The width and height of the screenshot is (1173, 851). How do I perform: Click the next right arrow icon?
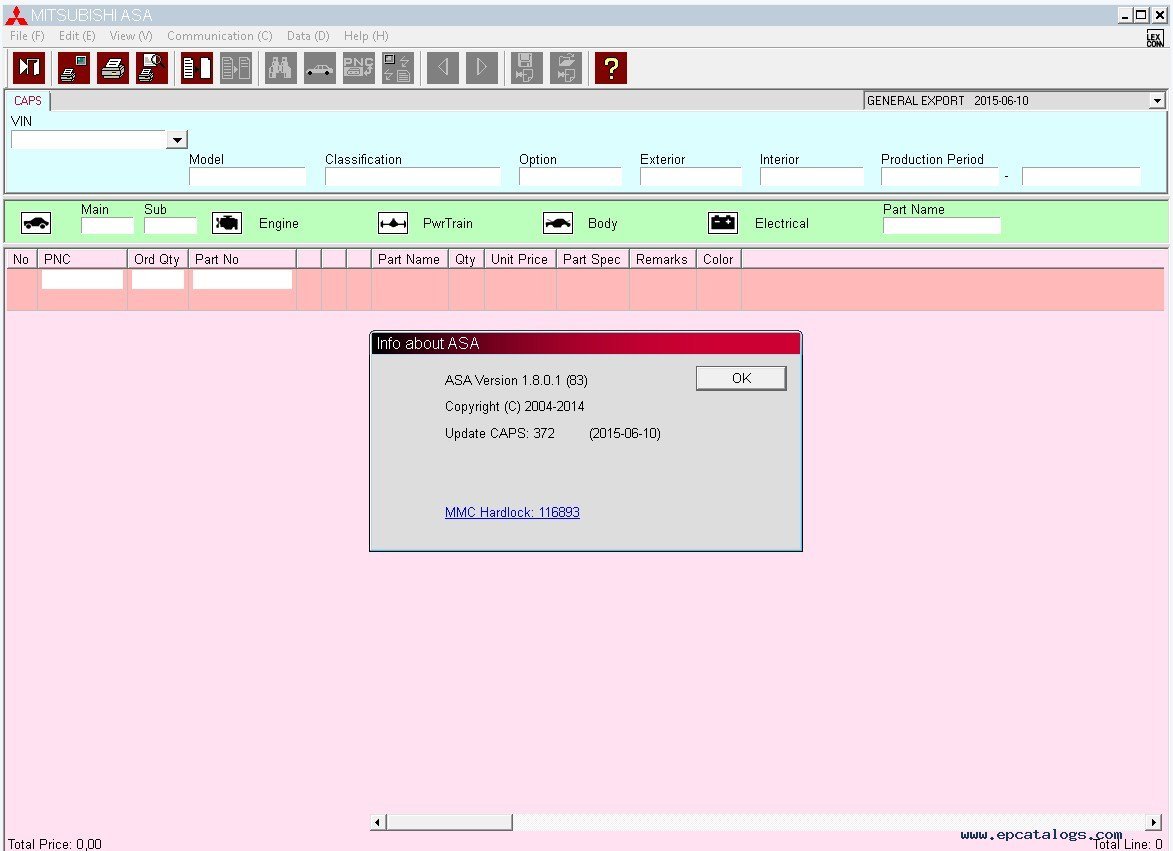(481, 68)
